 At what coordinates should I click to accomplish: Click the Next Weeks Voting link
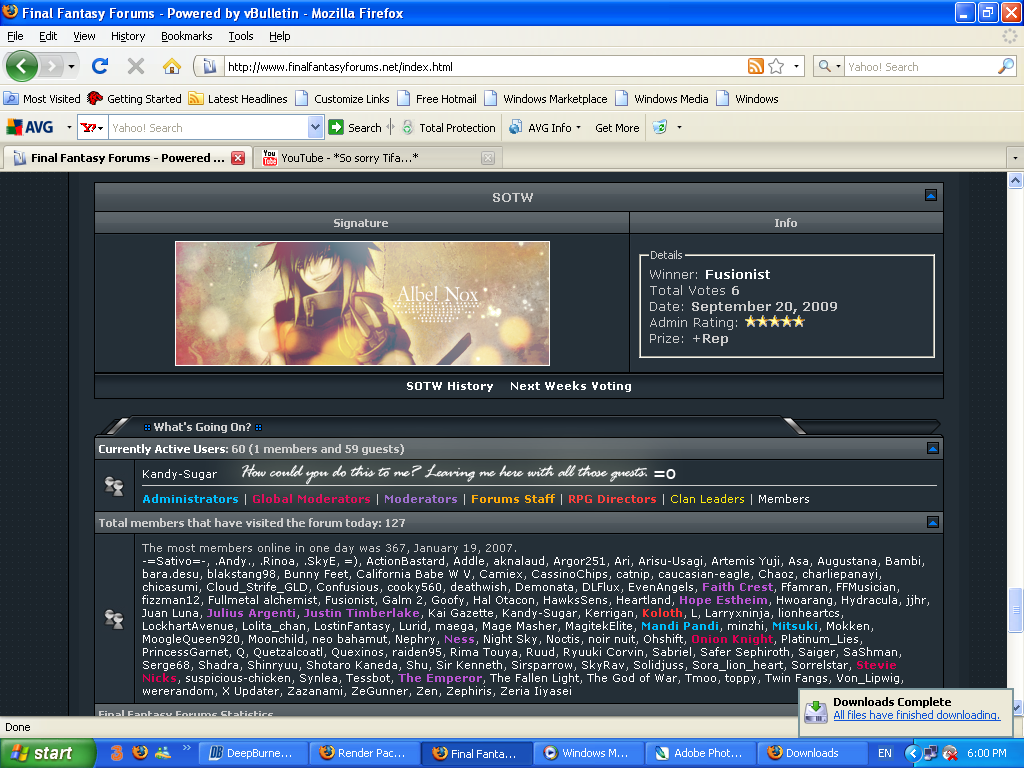tap(570, 386)
